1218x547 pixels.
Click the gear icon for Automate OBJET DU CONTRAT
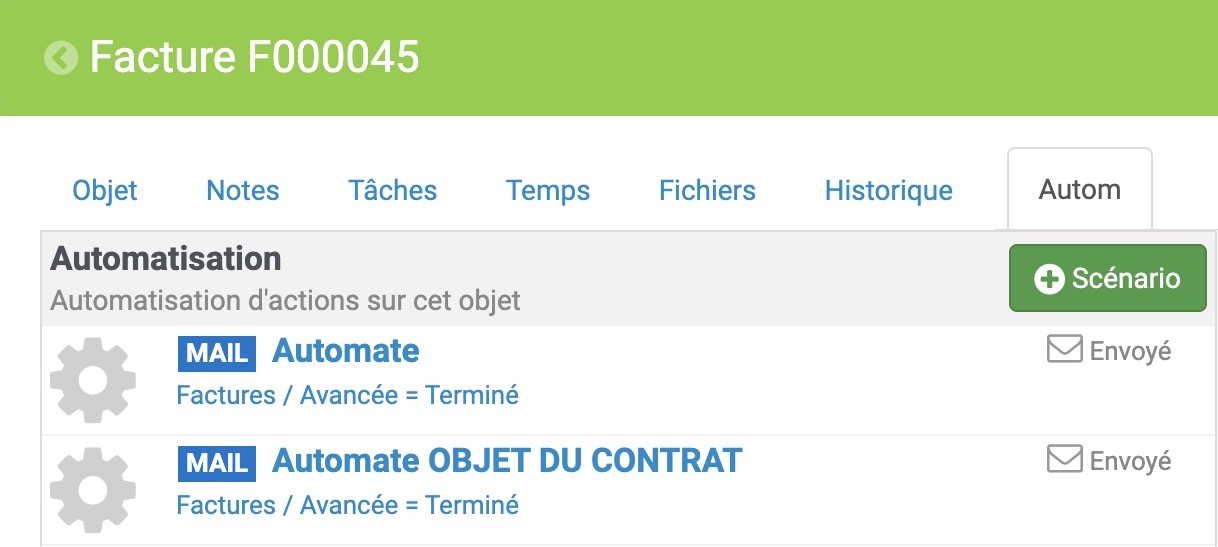(x=93, y=490)
